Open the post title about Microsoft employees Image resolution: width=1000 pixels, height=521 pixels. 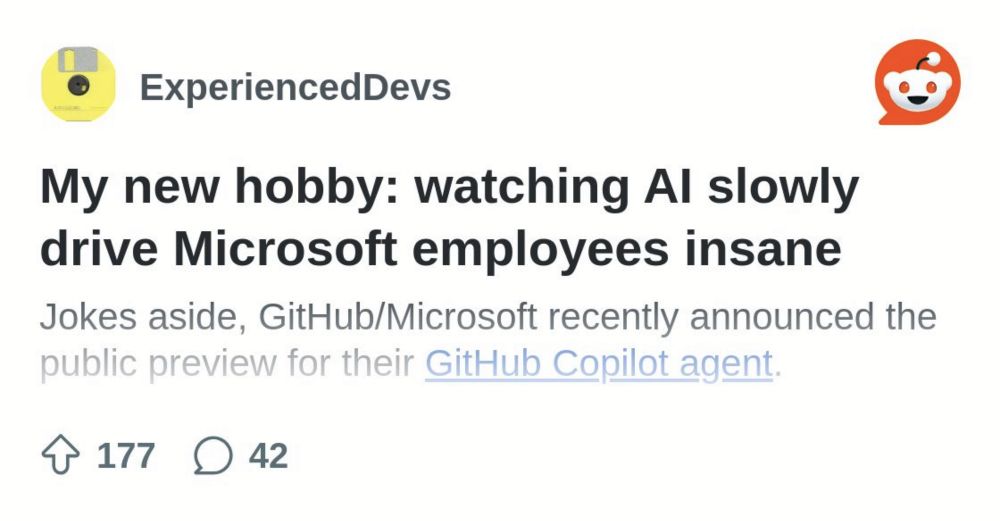(450, 219)
